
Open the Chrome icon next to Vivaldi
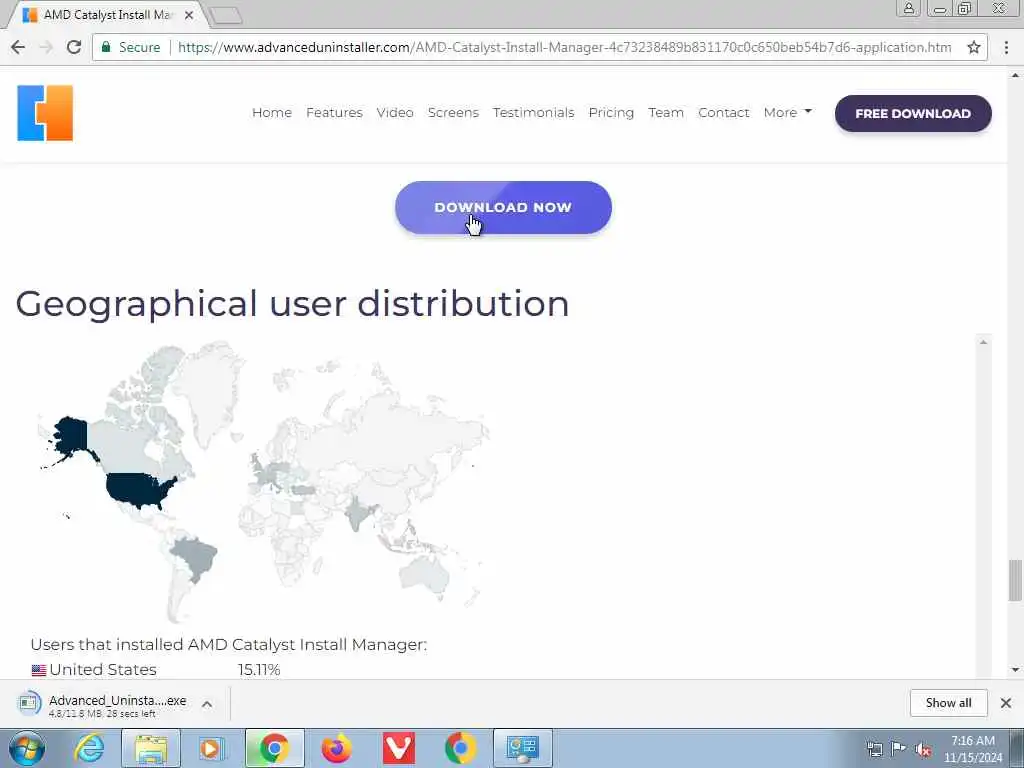[460, 748]
